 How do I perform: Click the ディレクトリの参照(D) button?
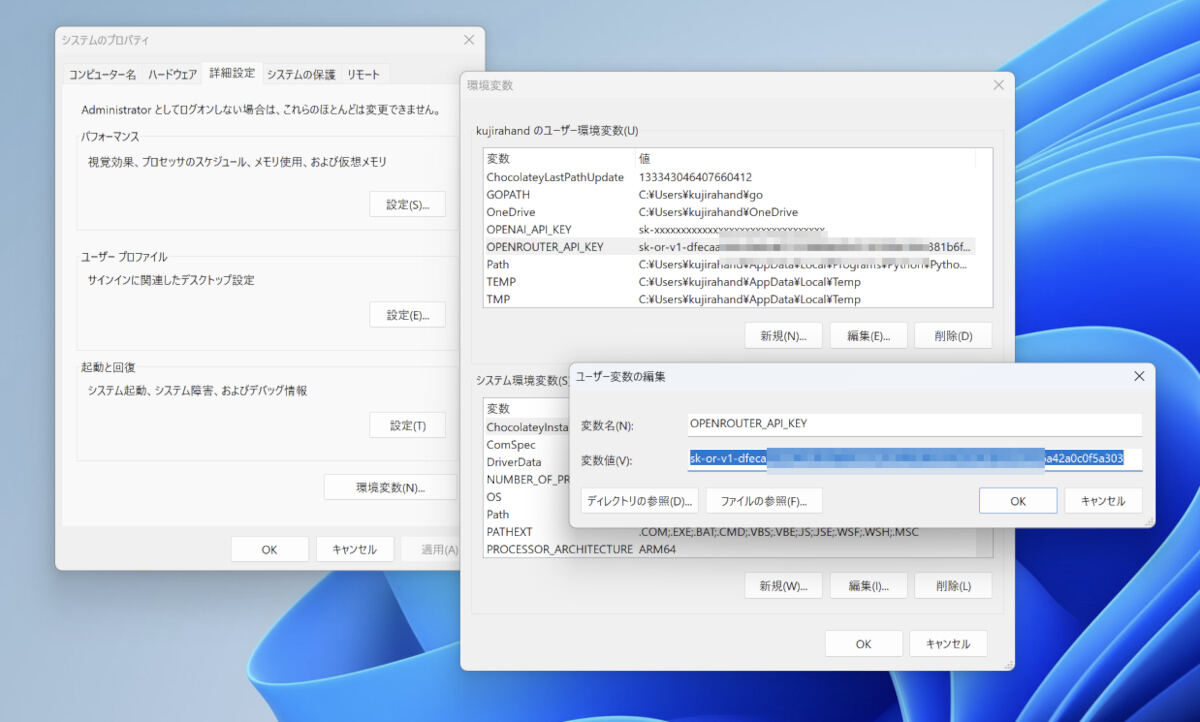pos(640,500)
